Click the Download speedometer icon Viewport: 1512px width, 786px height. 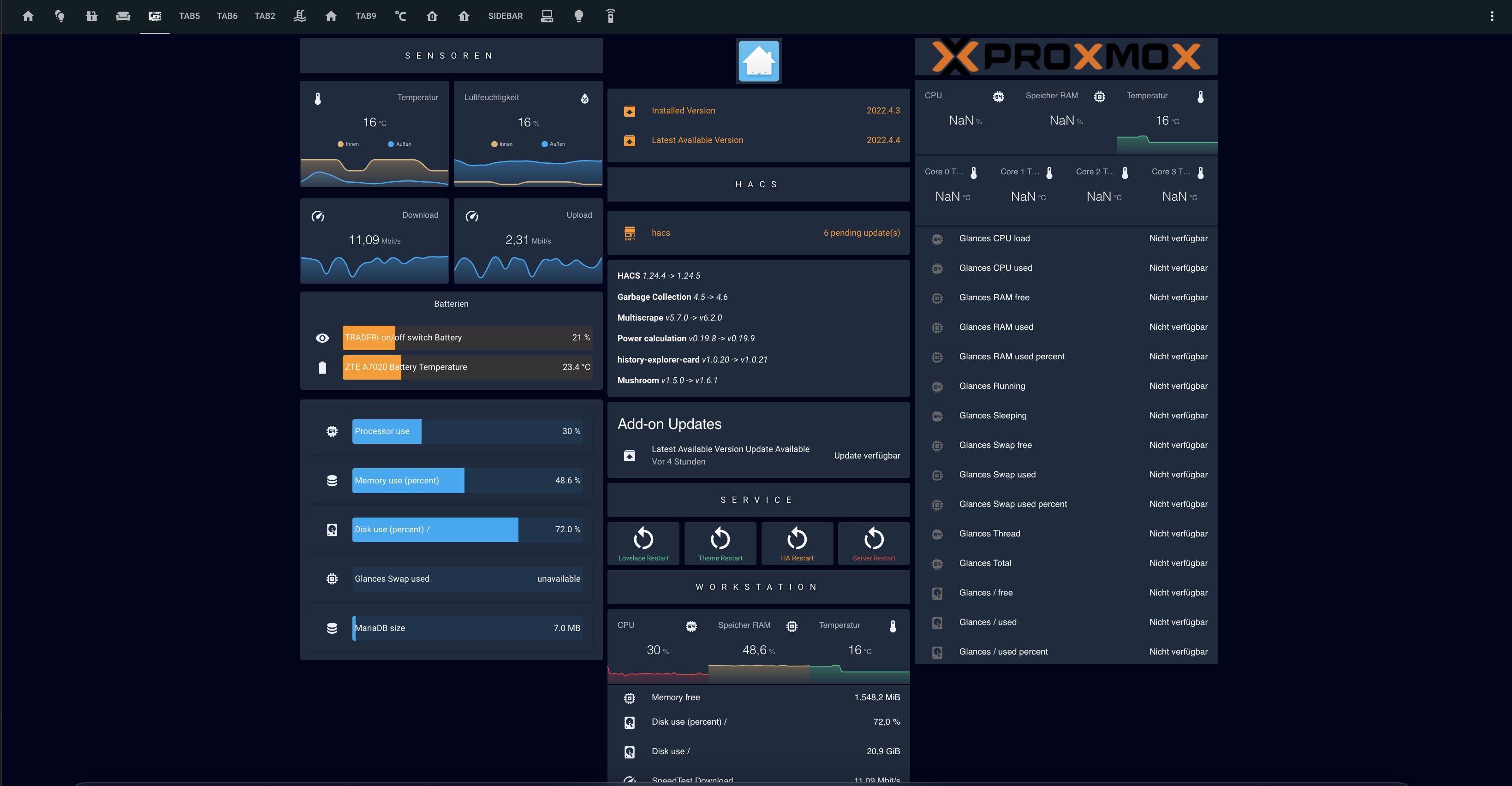[x=317, y=216]
